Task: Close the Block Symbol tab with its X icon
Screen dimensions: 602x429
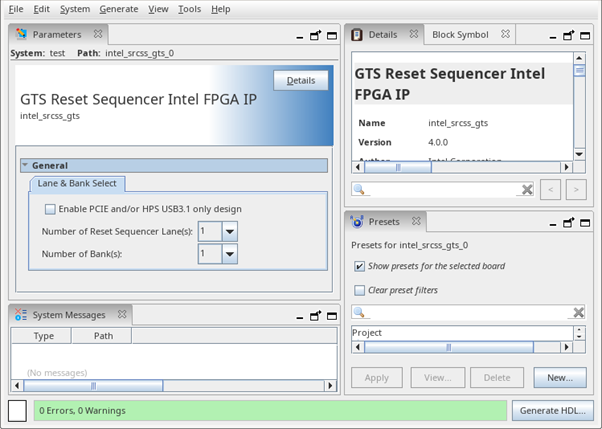Action: click(x=506, y=34)
